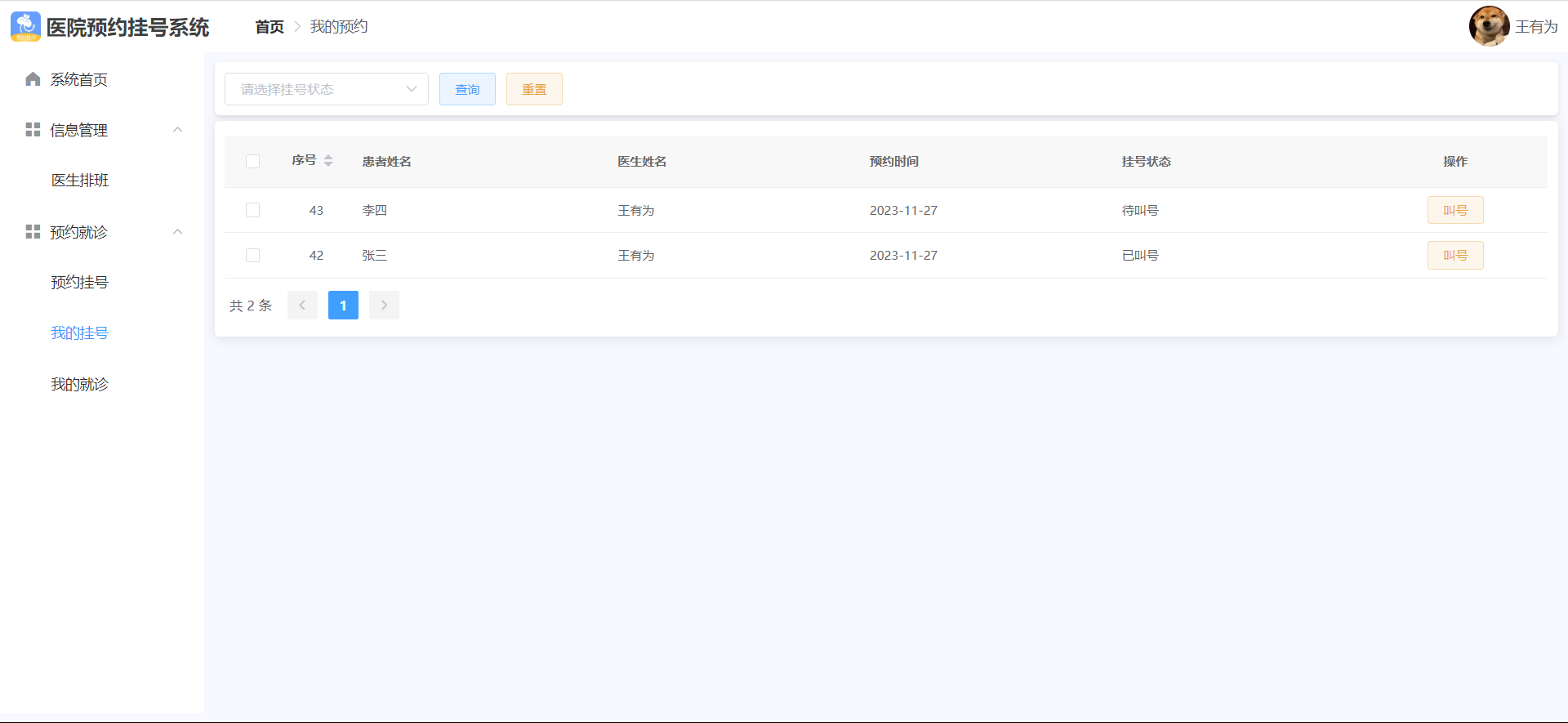Click 叫号 button for 李四
This screenshot has height=723, width=1568.
click(1455, 210)
